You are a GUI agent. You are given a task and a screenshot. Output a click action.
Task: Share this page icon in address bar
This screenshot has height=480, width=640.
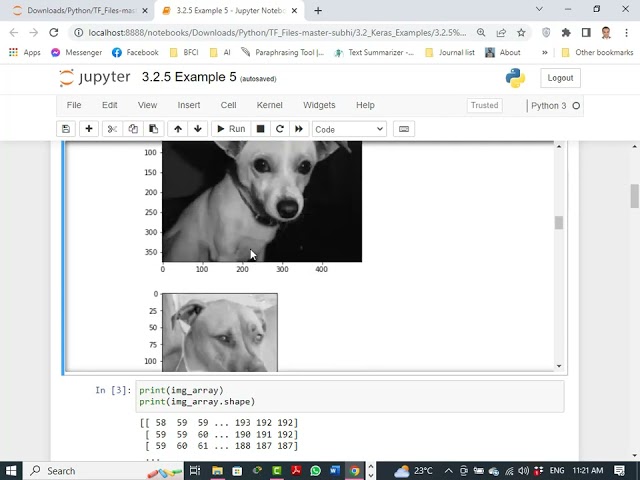(501, 33)
